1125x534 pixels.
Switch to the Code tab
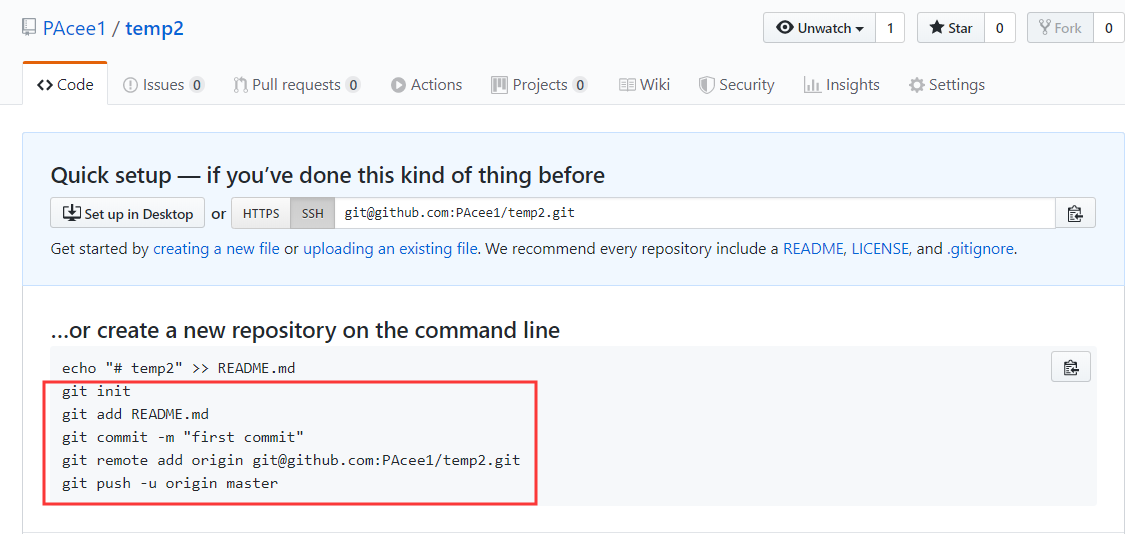click(x=65, y=85)
